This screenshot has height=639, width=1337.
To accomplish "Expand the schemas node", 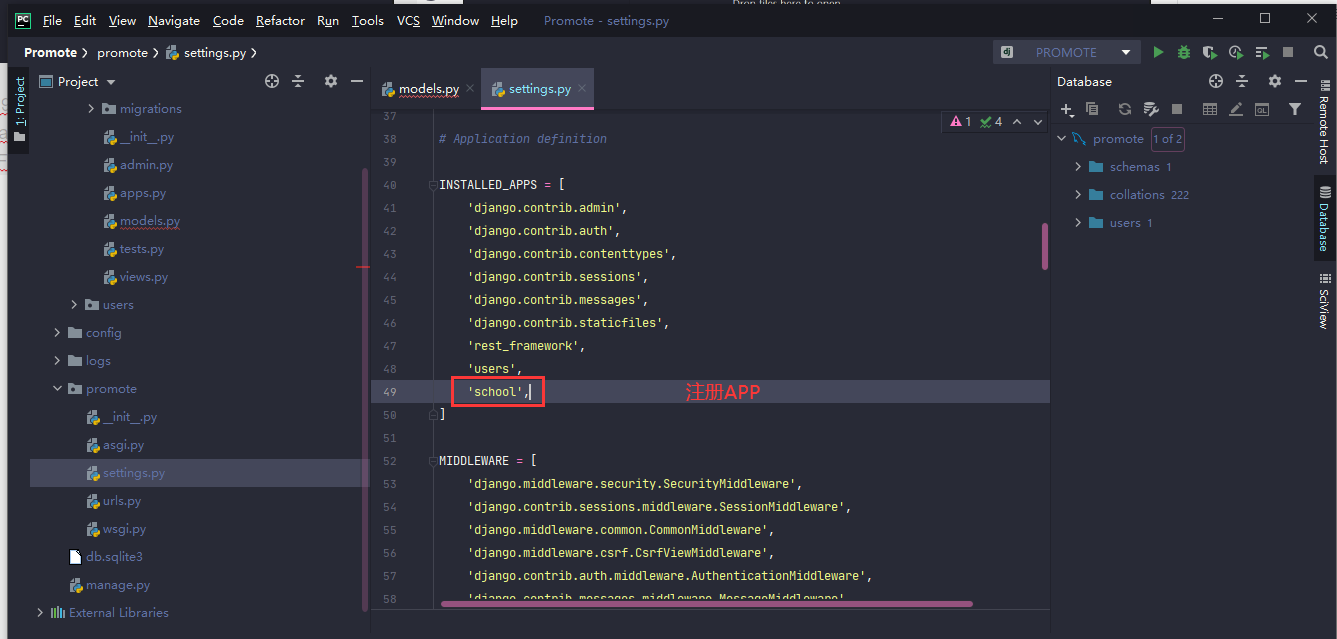I will coord(1078,167).
